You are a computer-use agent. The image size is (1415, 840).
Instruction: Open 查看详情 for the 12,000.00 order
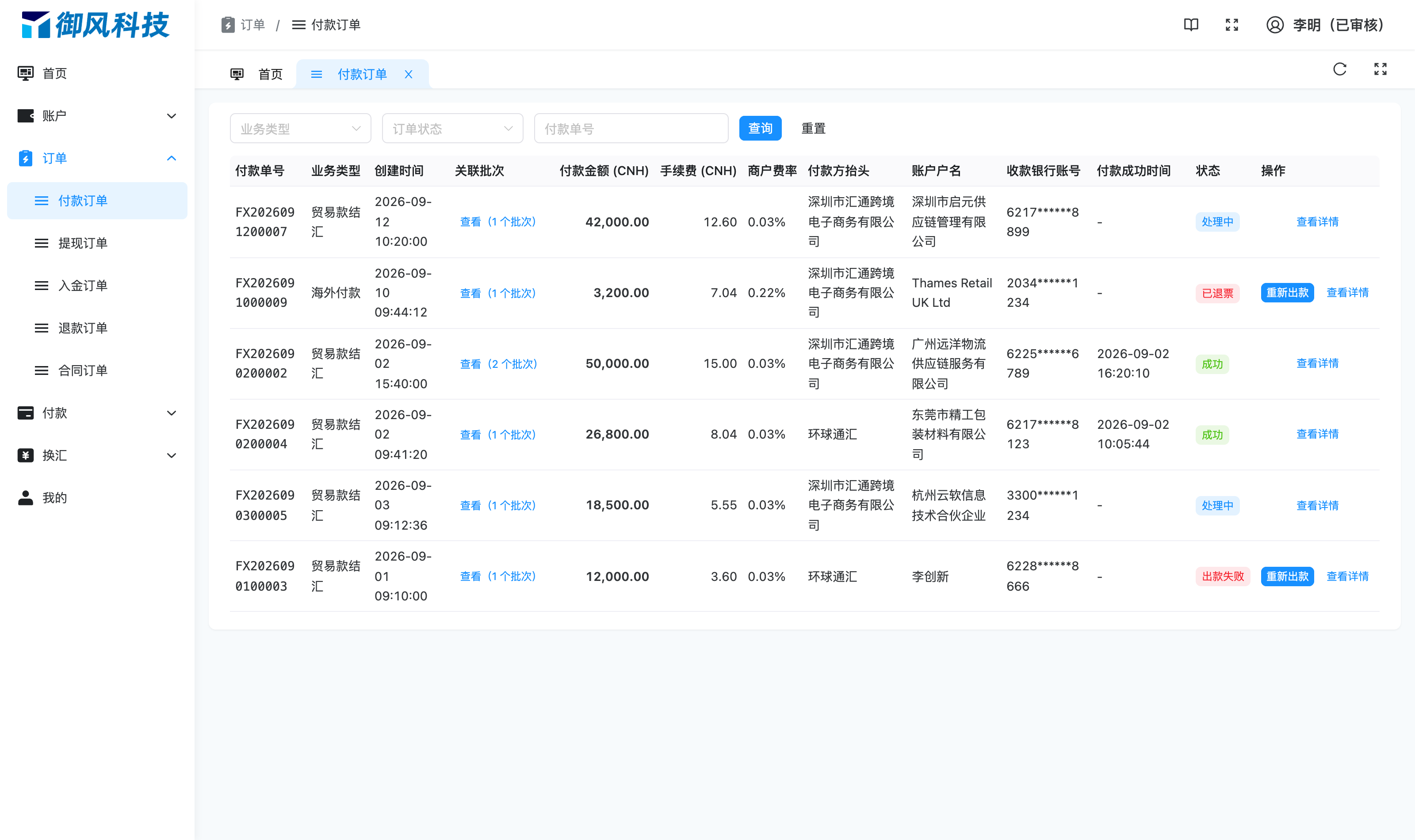pos(1347,576)
